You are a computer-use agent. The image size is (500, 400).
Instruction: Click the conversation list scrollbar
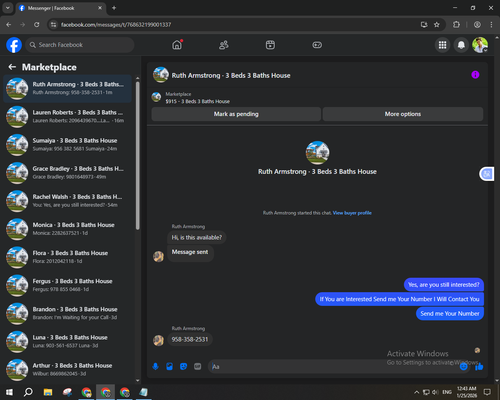pyautogui.click(x=138, y=155)
